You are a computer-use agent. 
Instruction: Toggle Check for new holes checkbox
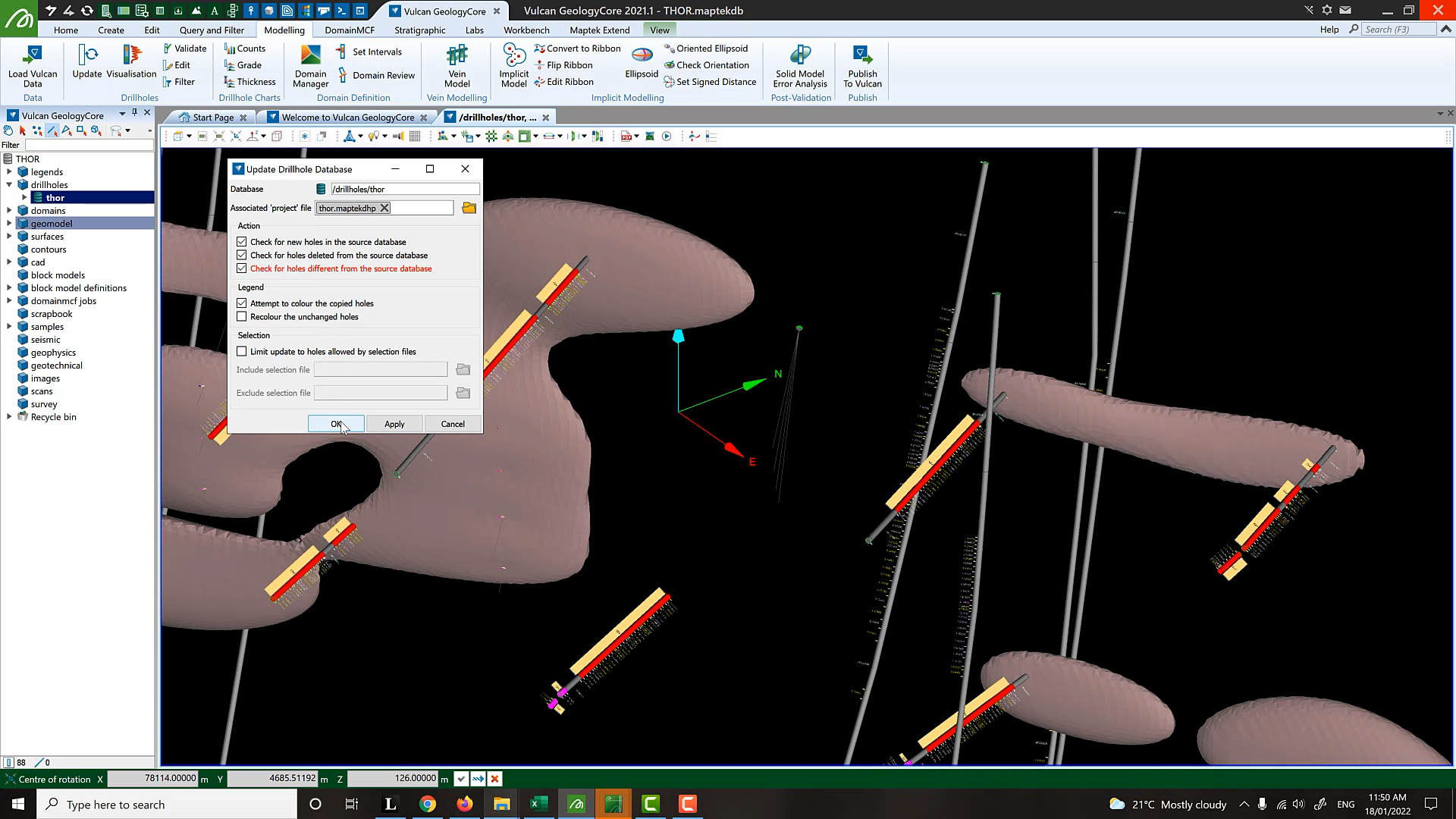[242, 242]
